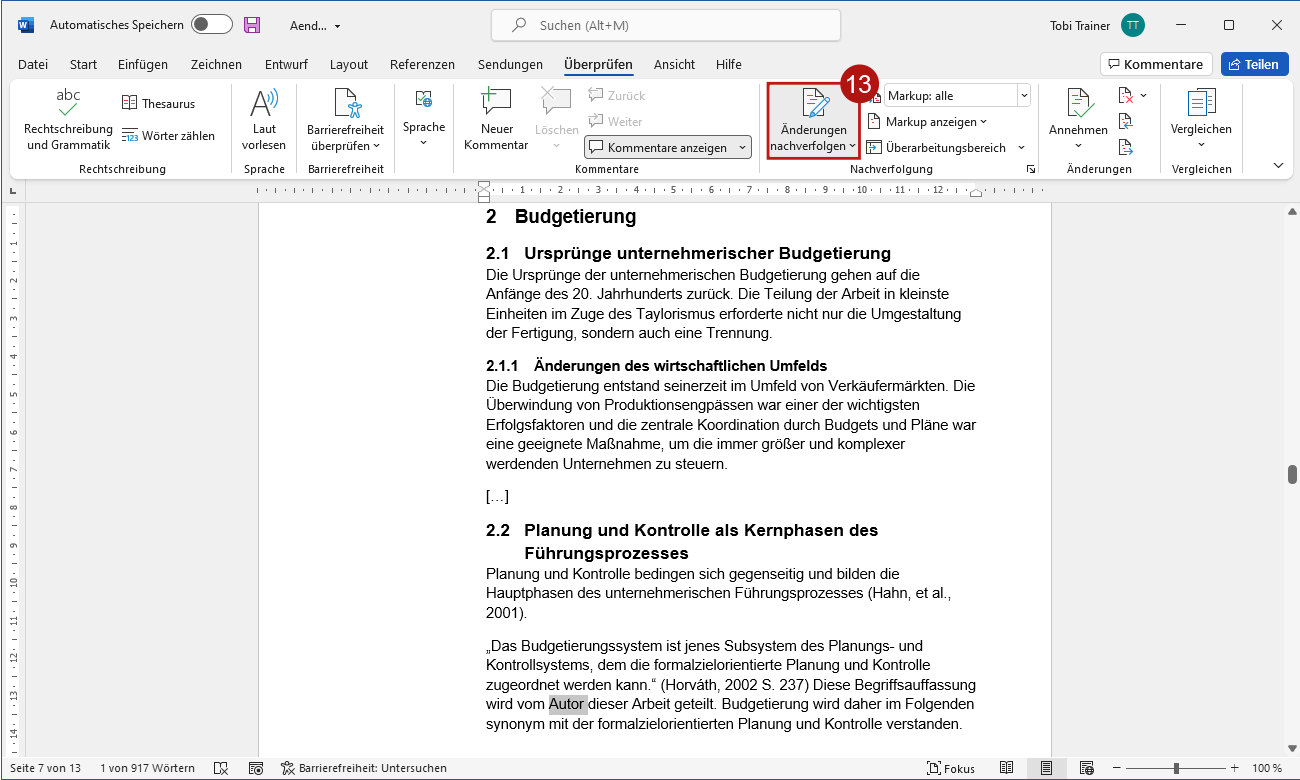Viewport: 1300px width, 780px height.
Task: Click the blue Teilen button
Action: (1254, 64)
